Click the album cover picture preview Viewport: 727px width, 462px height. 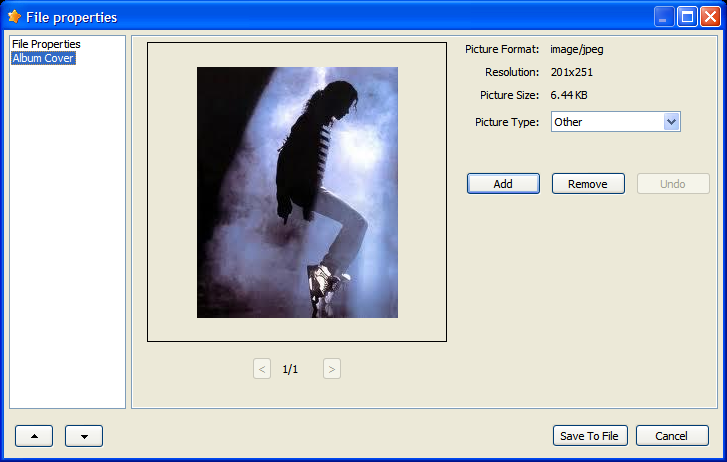click(x=297, y=192)
